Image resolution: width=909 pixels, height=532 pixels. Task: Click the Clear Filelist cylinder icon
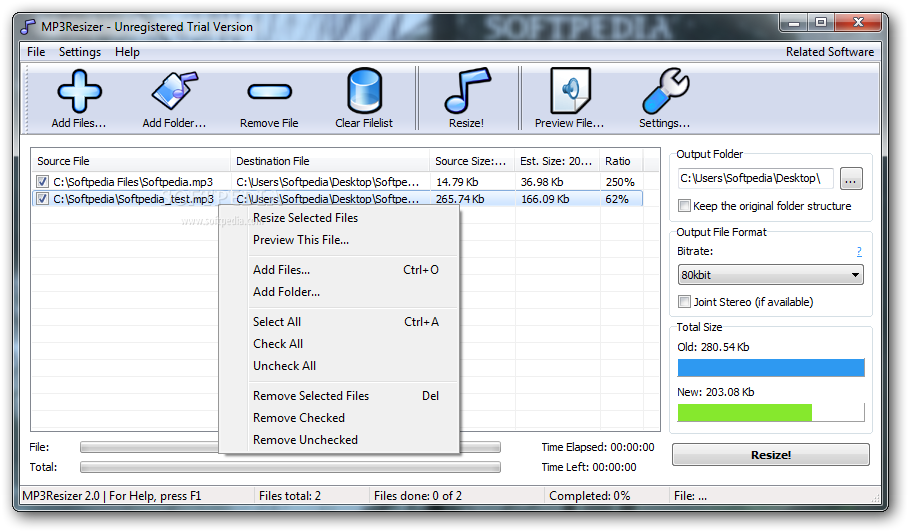point(365,90)
